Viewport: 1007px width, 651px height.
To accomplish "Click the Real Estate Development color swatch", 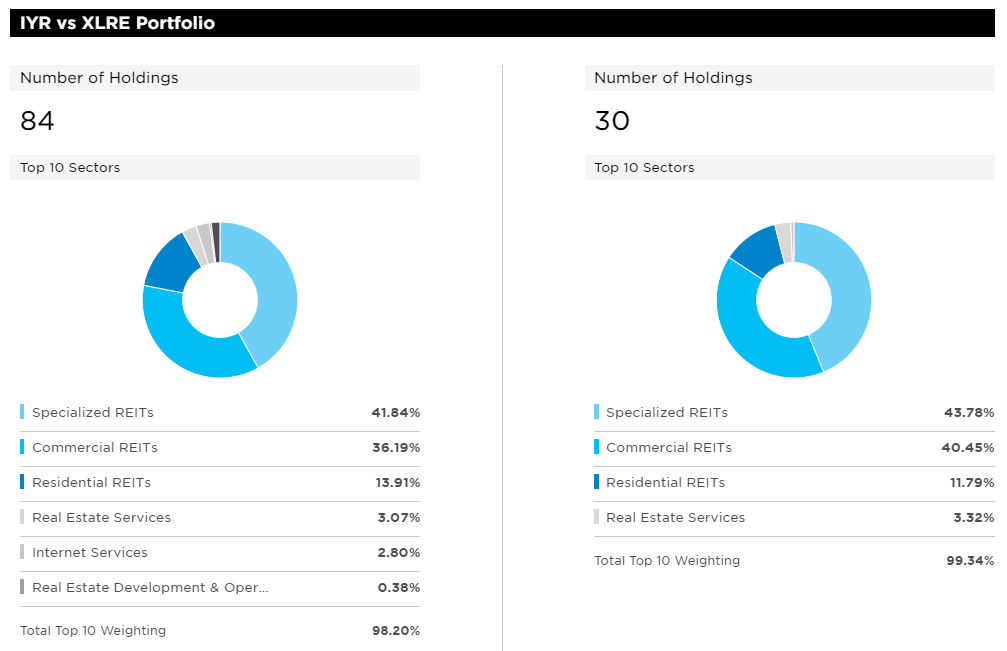I will pos(22,587).
